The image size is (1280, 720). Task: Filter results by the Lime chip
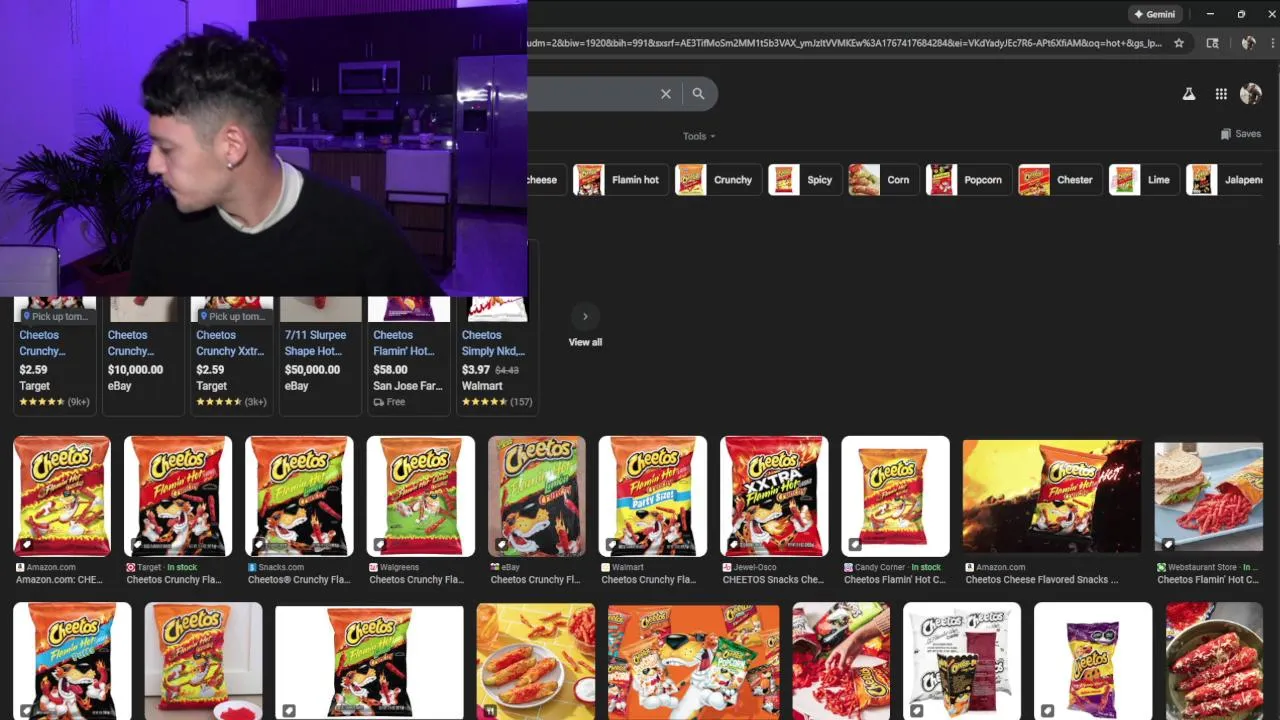tap(1142, 180)
